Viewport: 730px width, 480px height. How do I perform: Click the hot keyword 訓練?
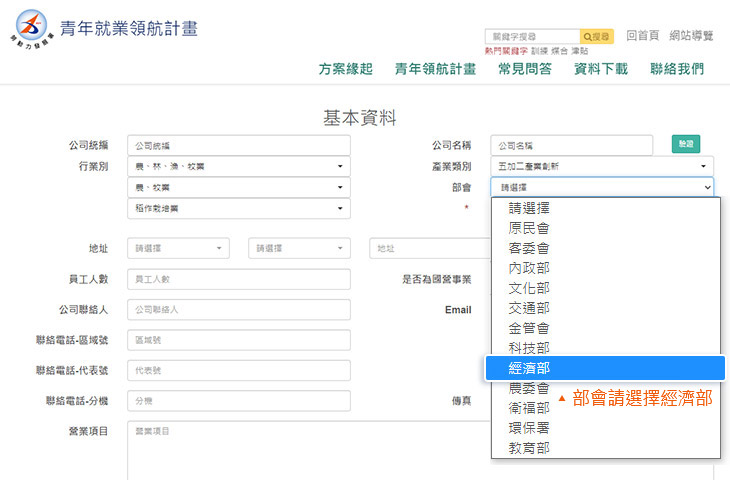click(x=540, y=51)
